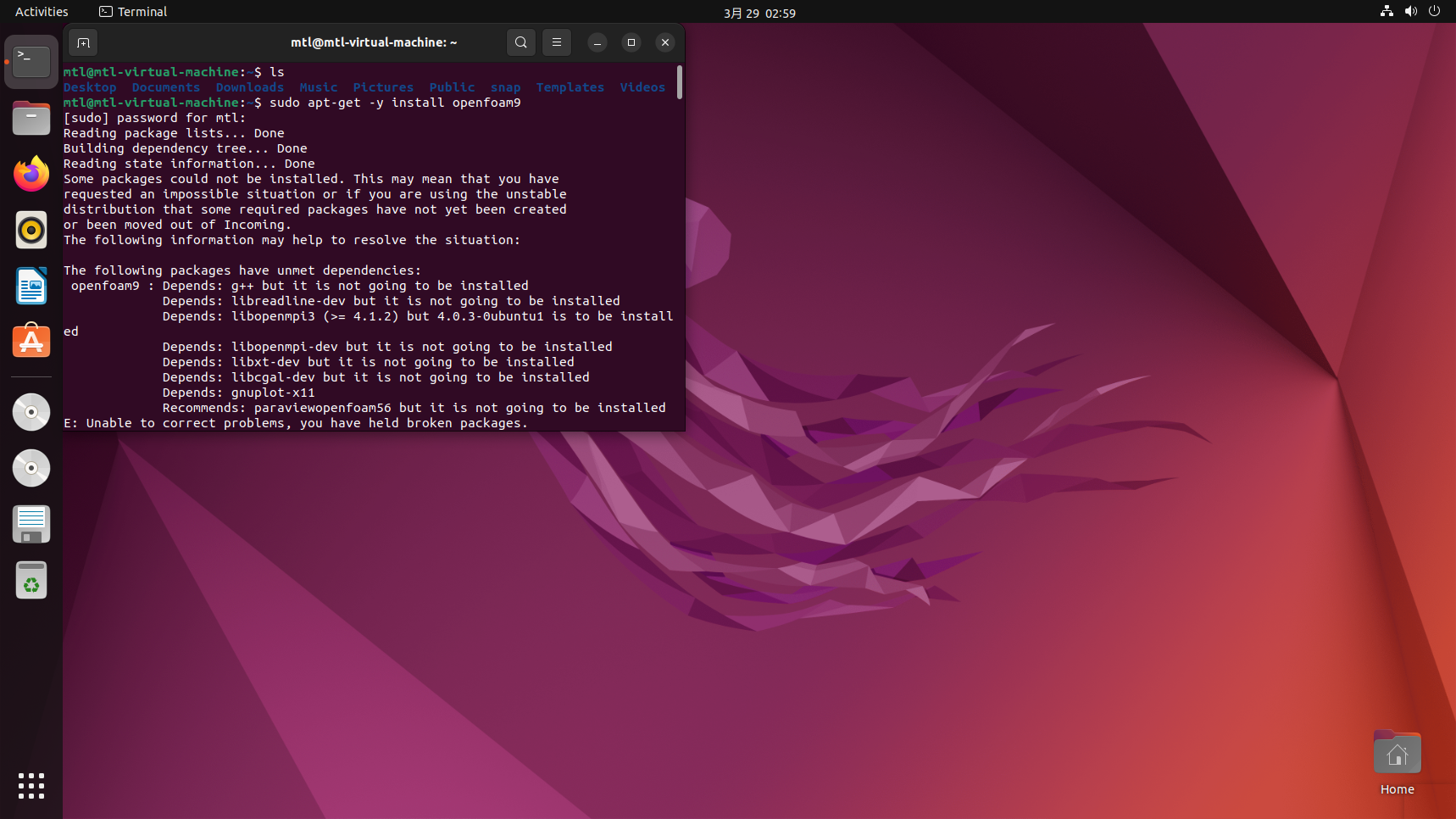Click 'Music' directory text
The width and height of the screenshot is (1456, 819).
click(x=319, y=87)
